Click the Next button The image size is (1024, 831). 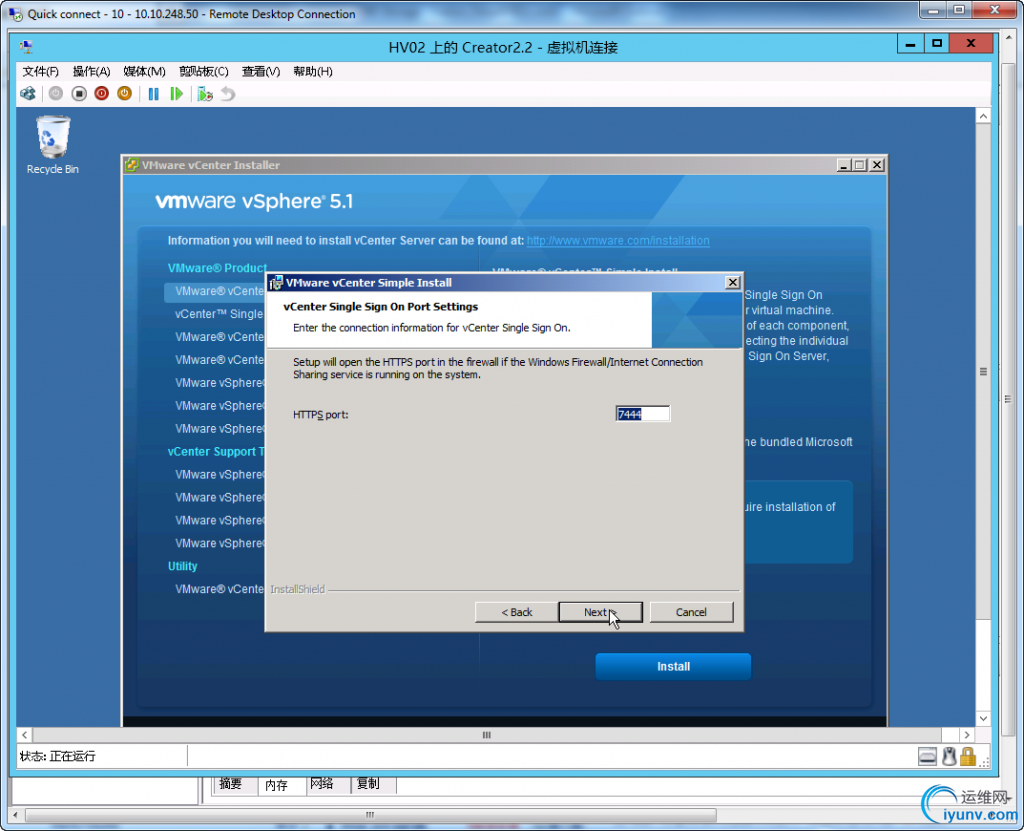pos(600,612)
